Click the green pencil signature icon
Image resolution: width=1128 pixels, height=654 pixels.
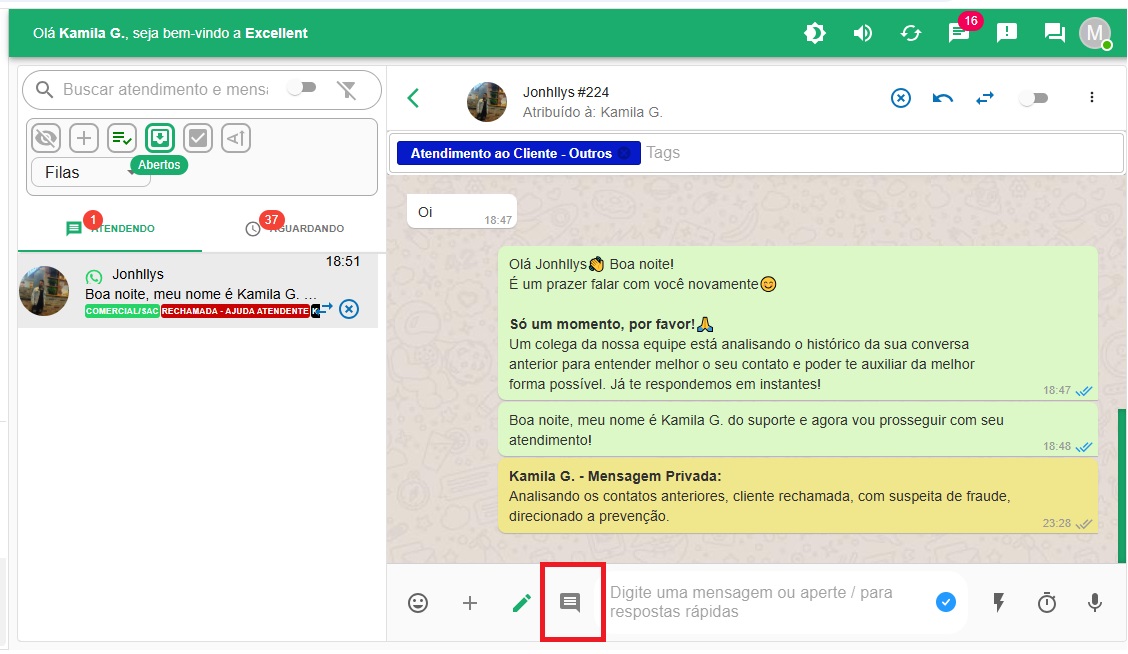(521, 603)
